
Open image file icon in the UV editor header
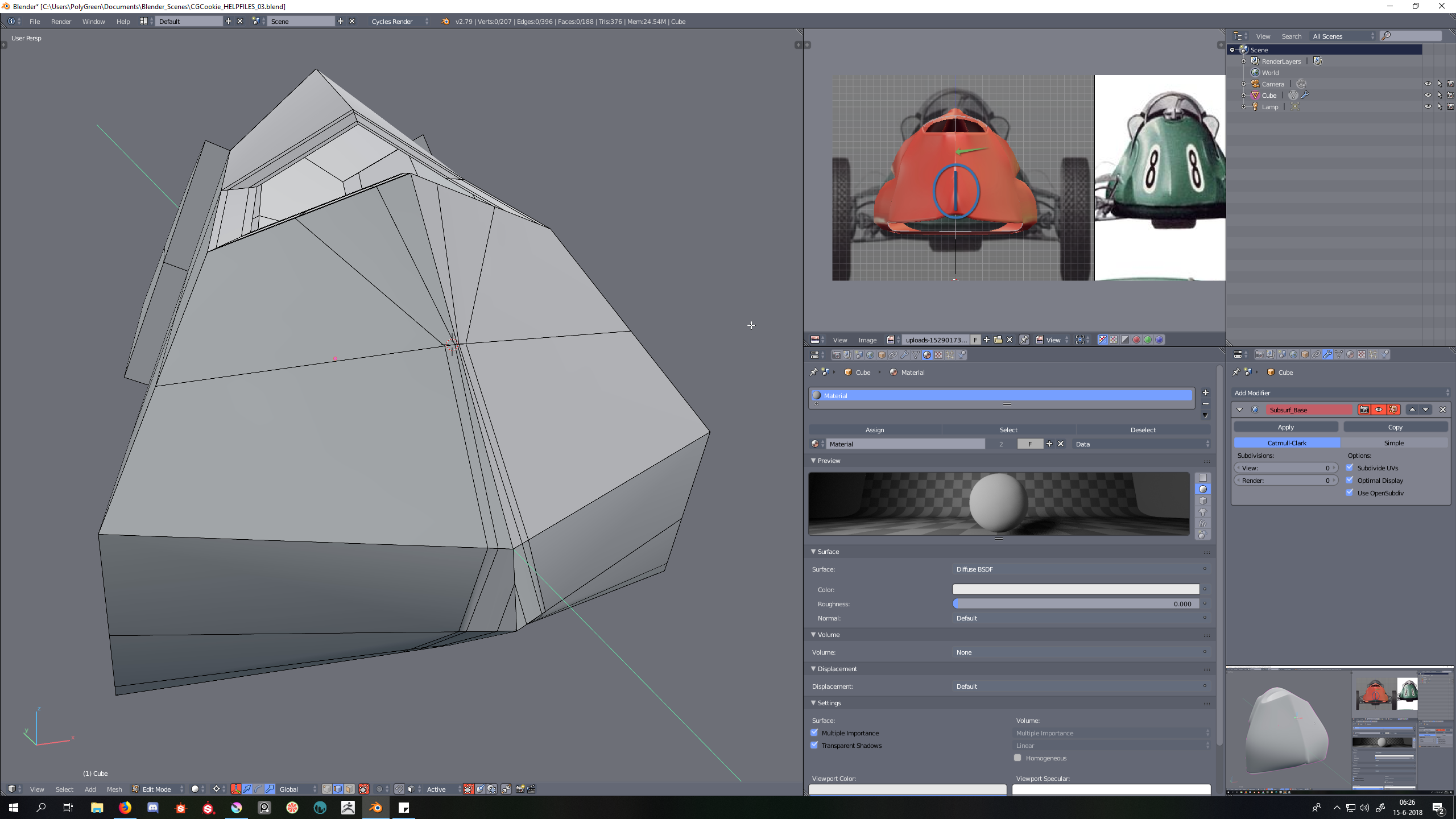pyautogui.click(x=998, y=340)
